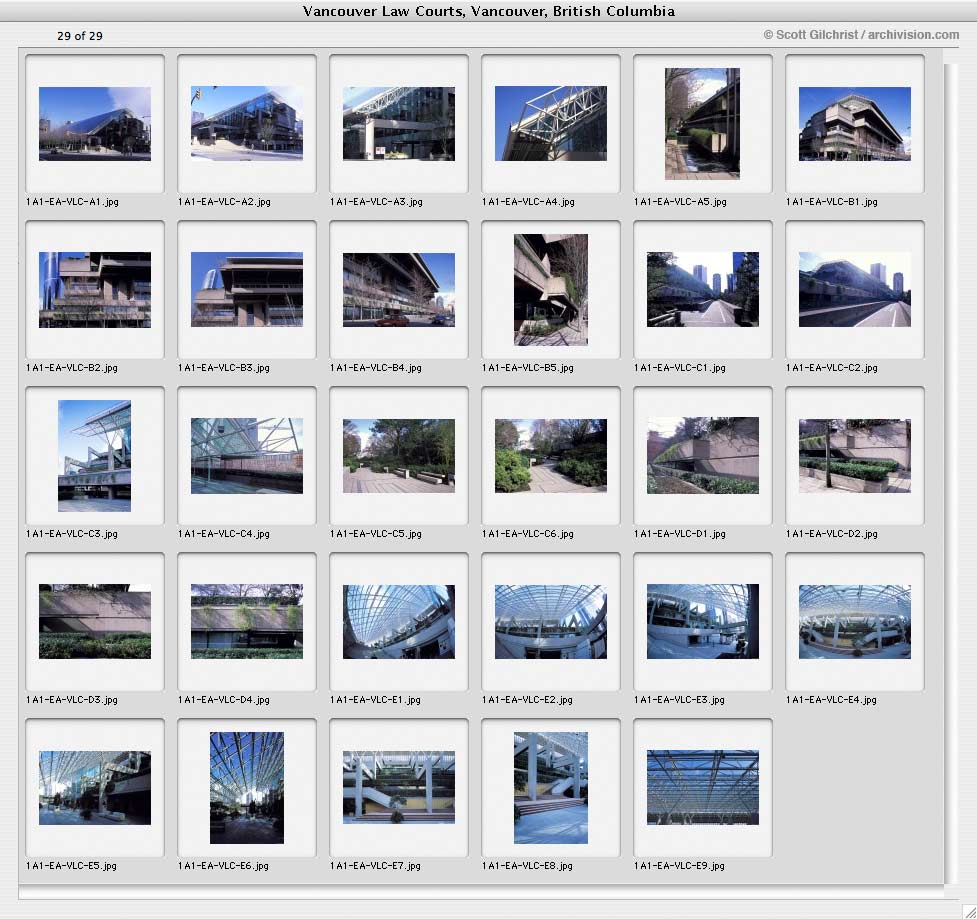Pick portrait thumbnail 1A1-EA-VLC-B5.jpg
Screen dimensions: 977x919
tap(551, 290)
